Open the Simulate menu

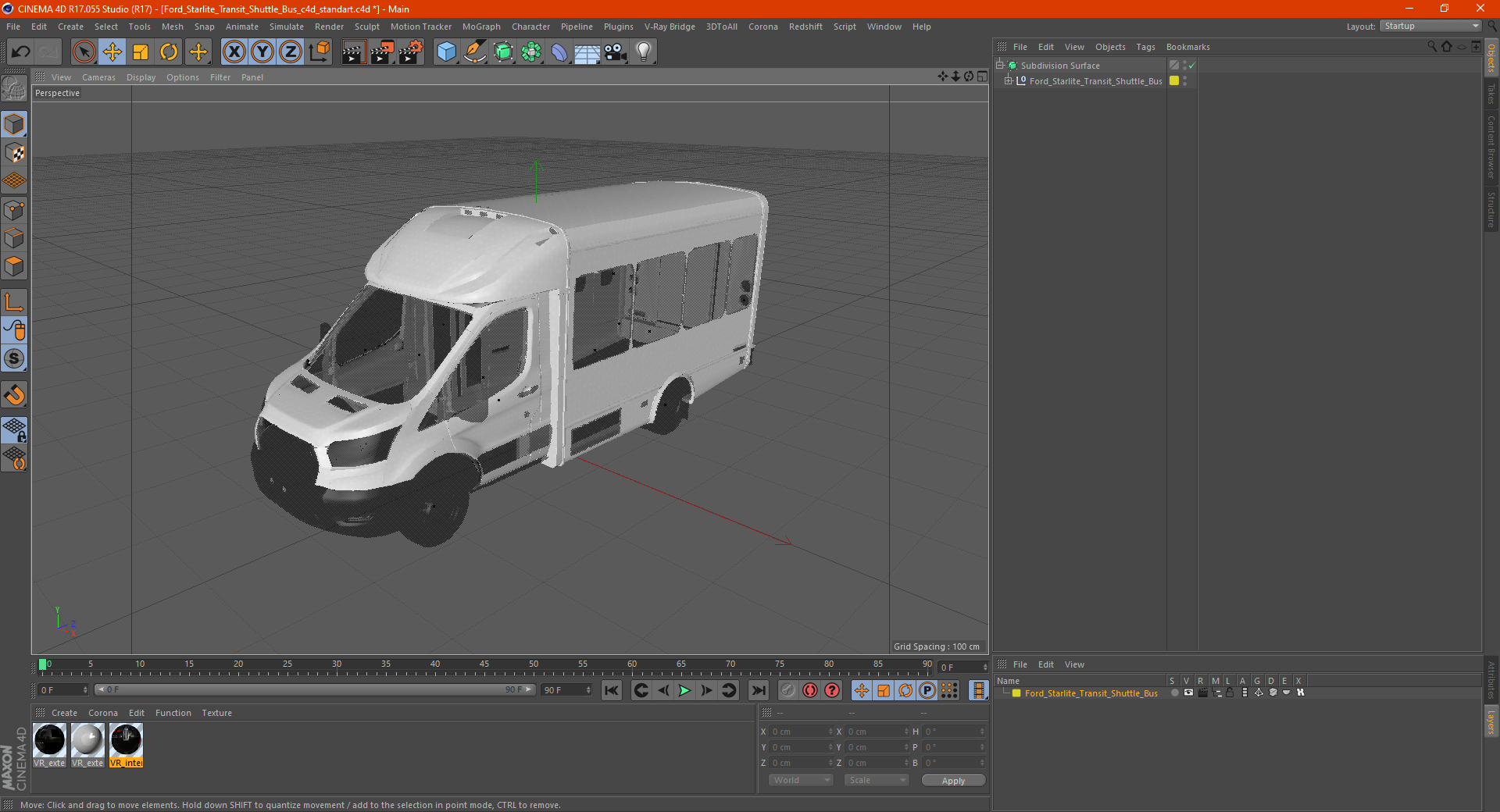point(287,27)
